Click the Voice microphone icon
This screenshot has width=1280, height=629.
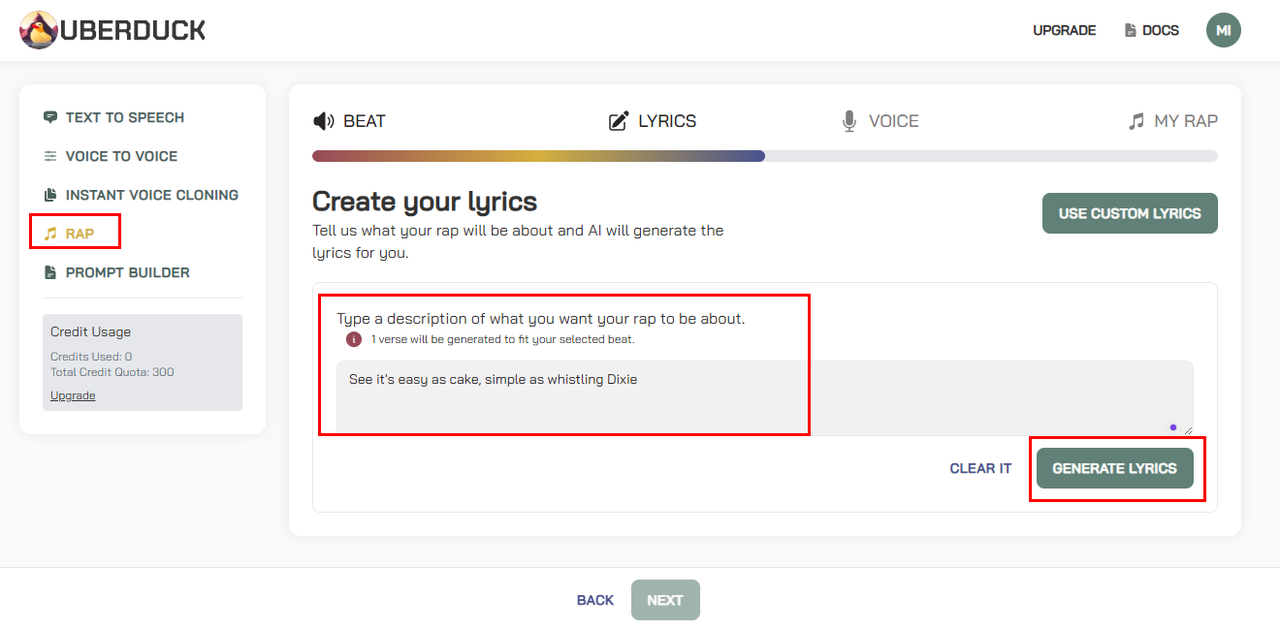pos(850,121)
